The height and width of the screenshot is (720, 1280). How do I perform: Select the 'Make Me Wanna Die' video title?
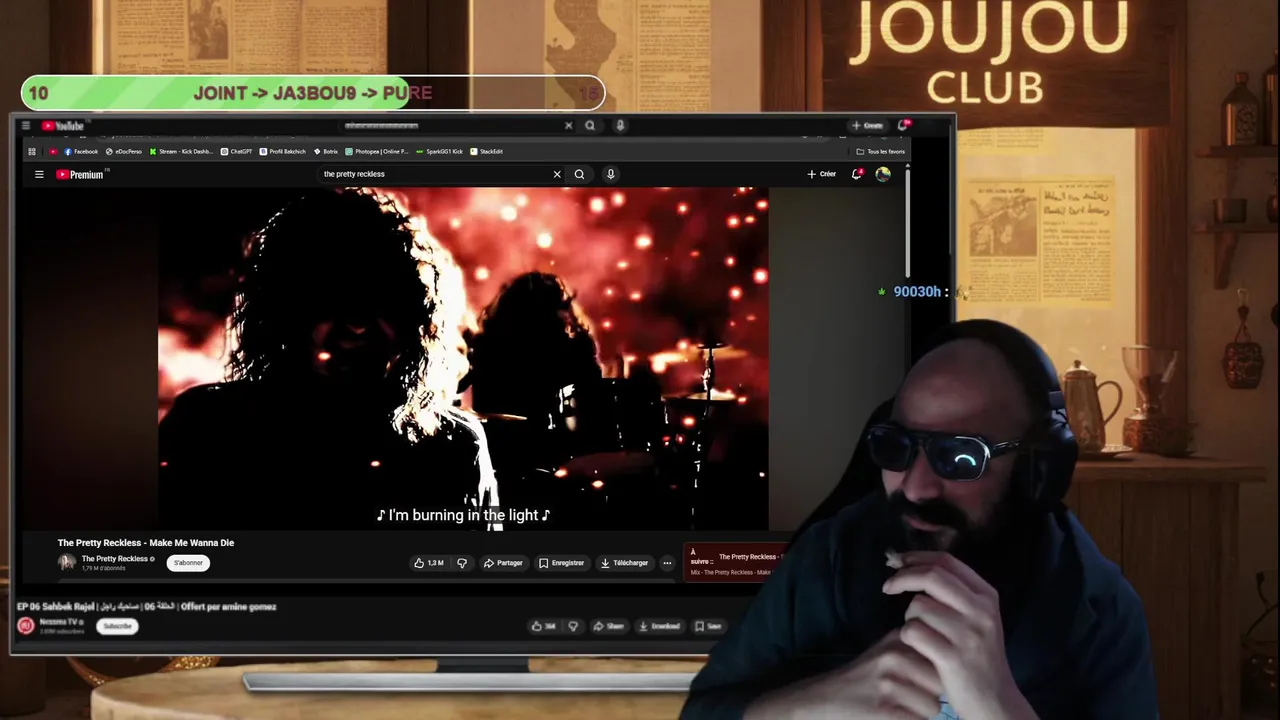pyautogui.click(x=145, y=543)
